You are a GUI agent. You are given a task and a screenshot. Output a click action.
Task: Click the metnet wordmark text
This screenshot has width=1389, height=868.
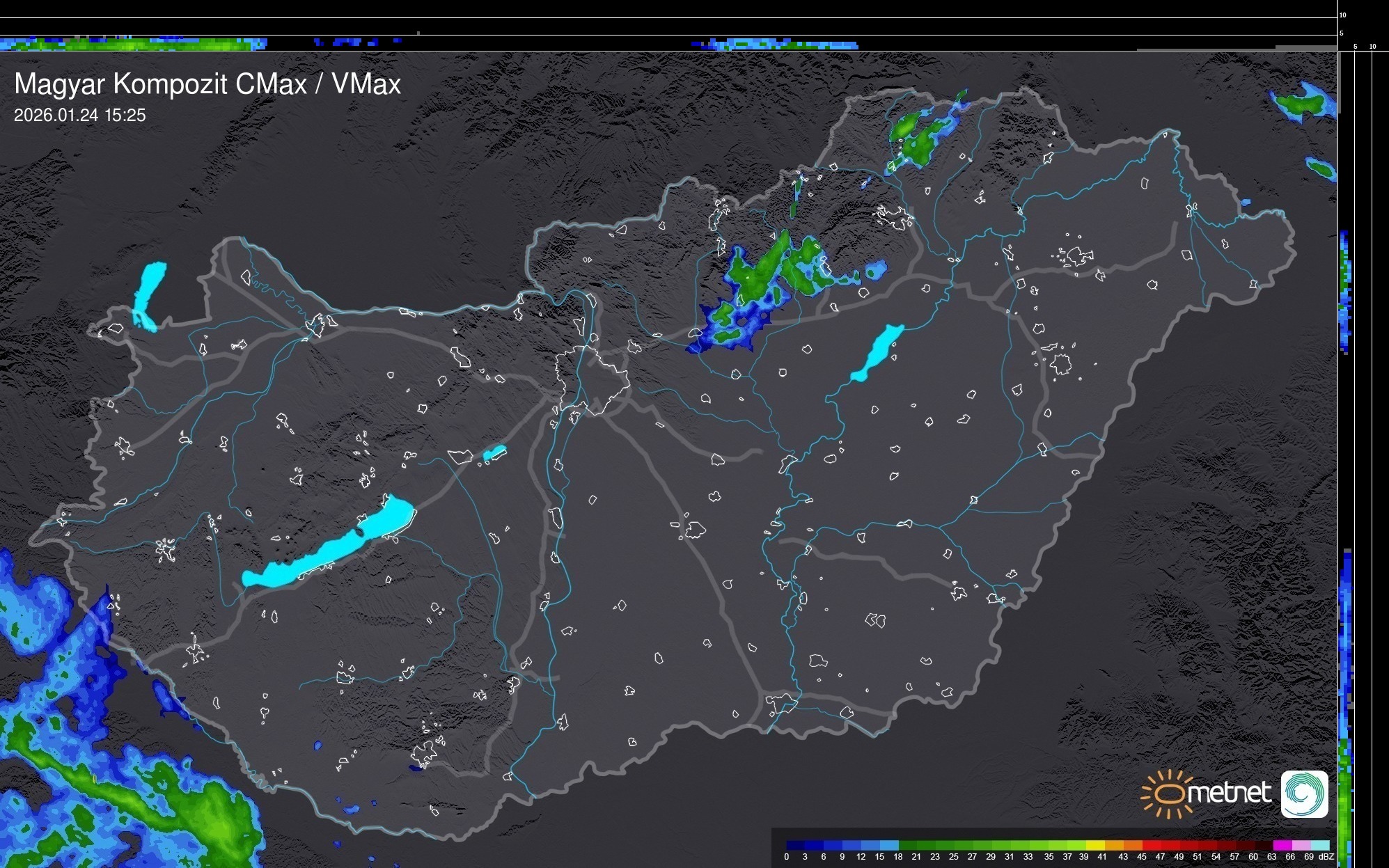coord(1230,794)
